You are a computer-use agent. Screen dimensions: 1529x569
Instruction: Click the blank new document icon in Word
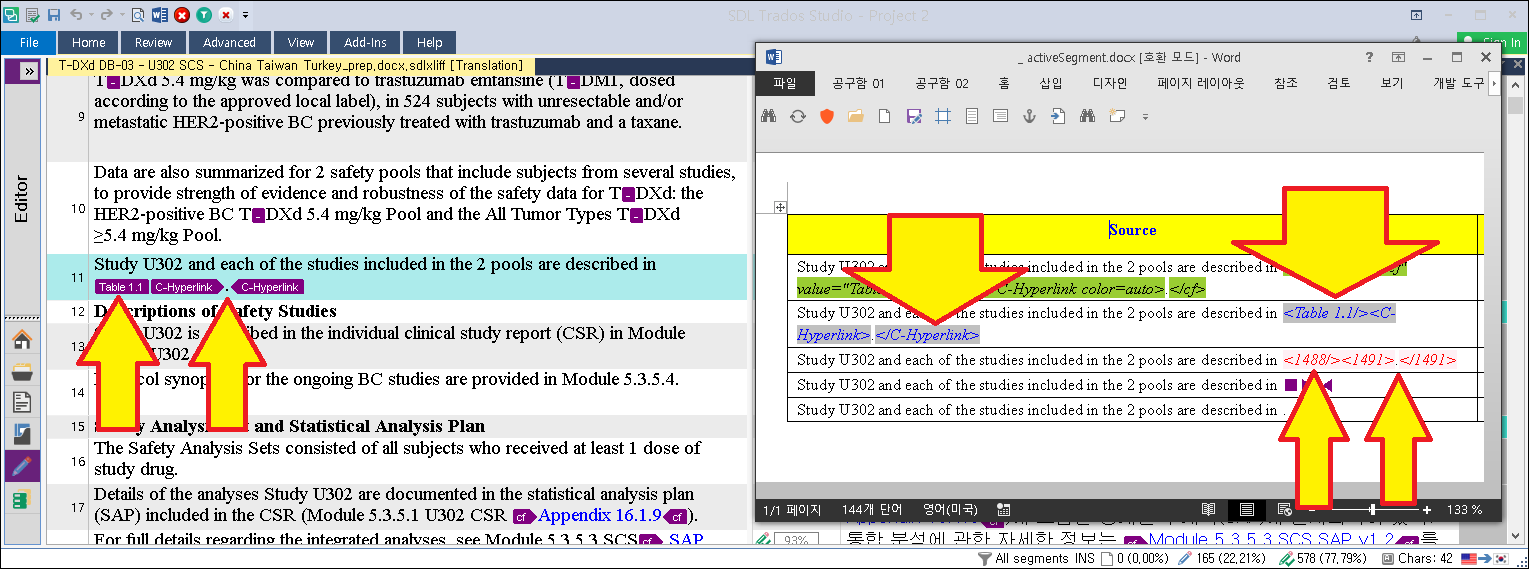[x=884, y=116]
